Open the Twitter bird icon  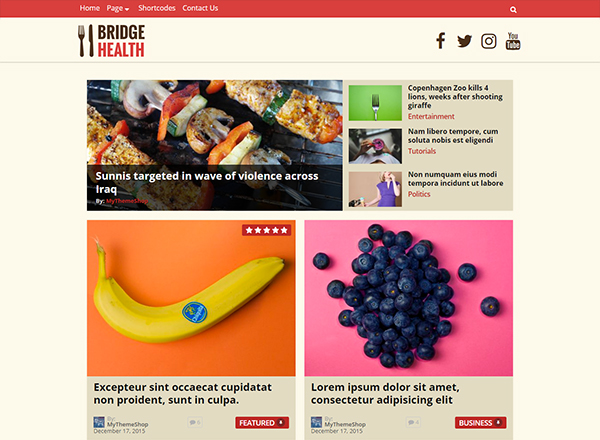464,41
